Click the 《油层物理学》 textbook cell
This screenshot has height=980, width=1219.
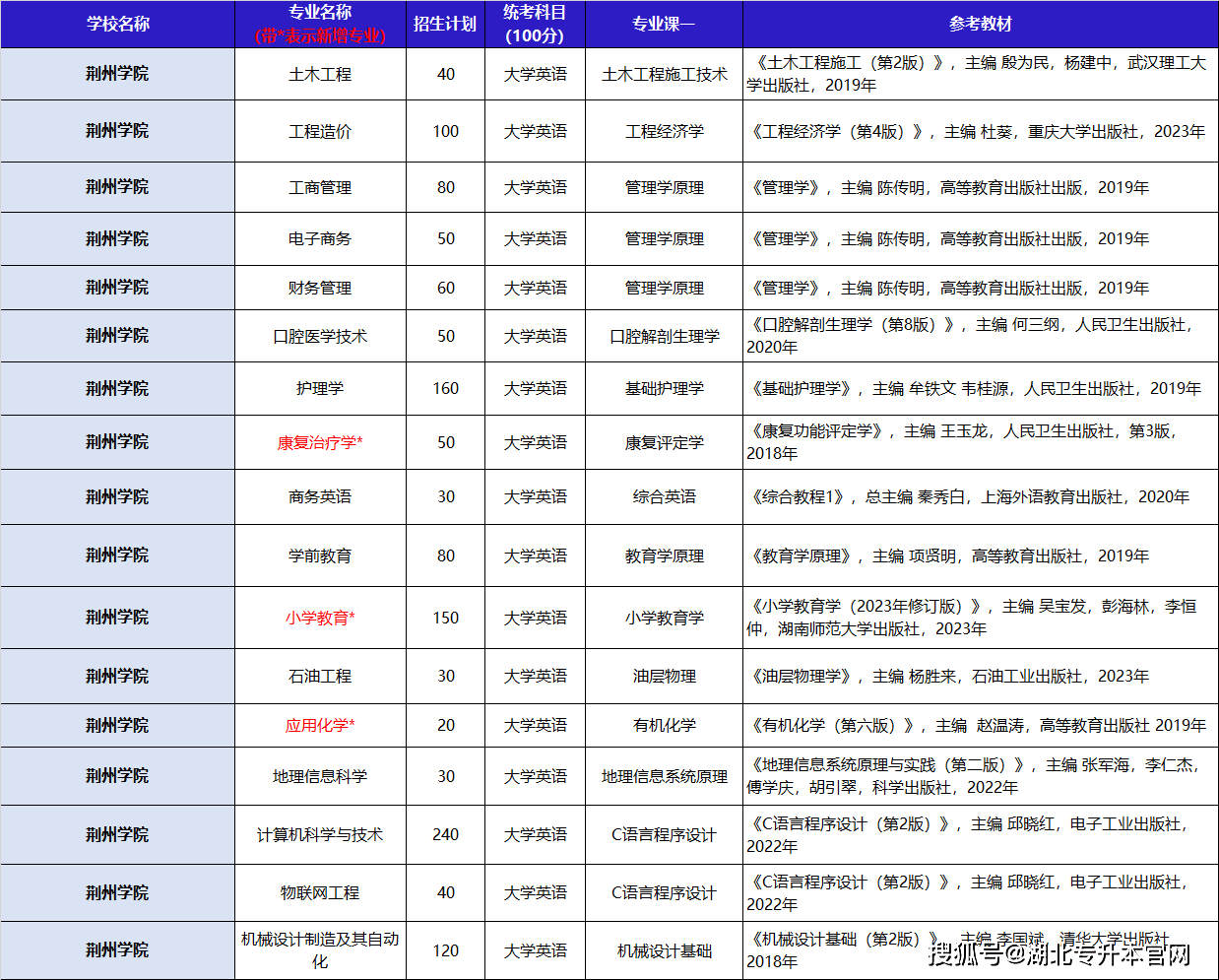pos(981,676)
